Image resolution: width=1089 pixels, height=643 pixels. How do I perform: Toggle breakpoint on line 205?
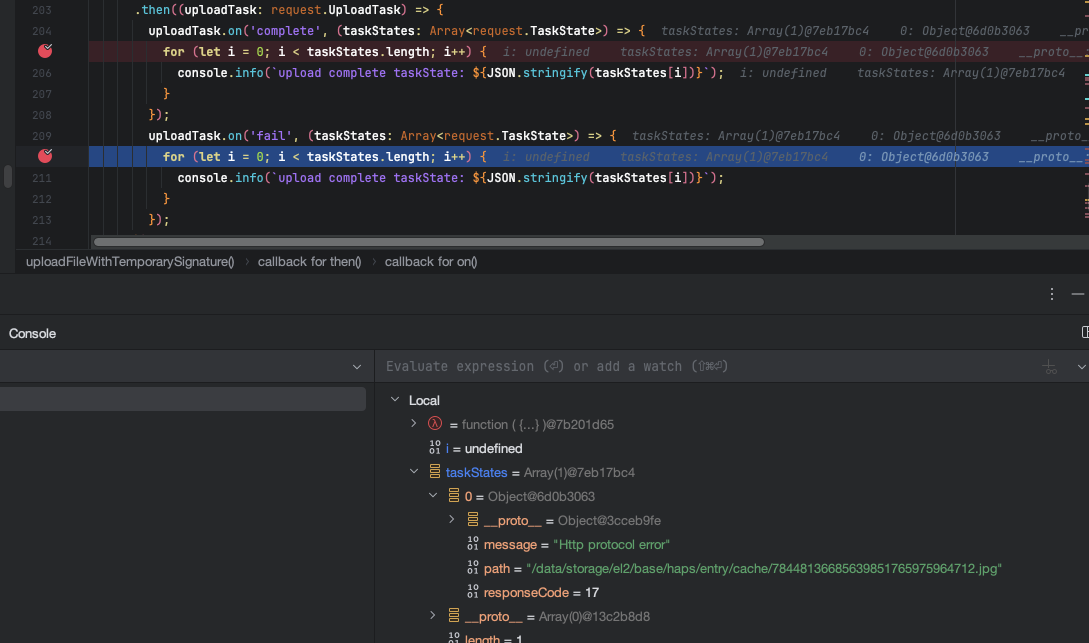[x=45, y=51]
